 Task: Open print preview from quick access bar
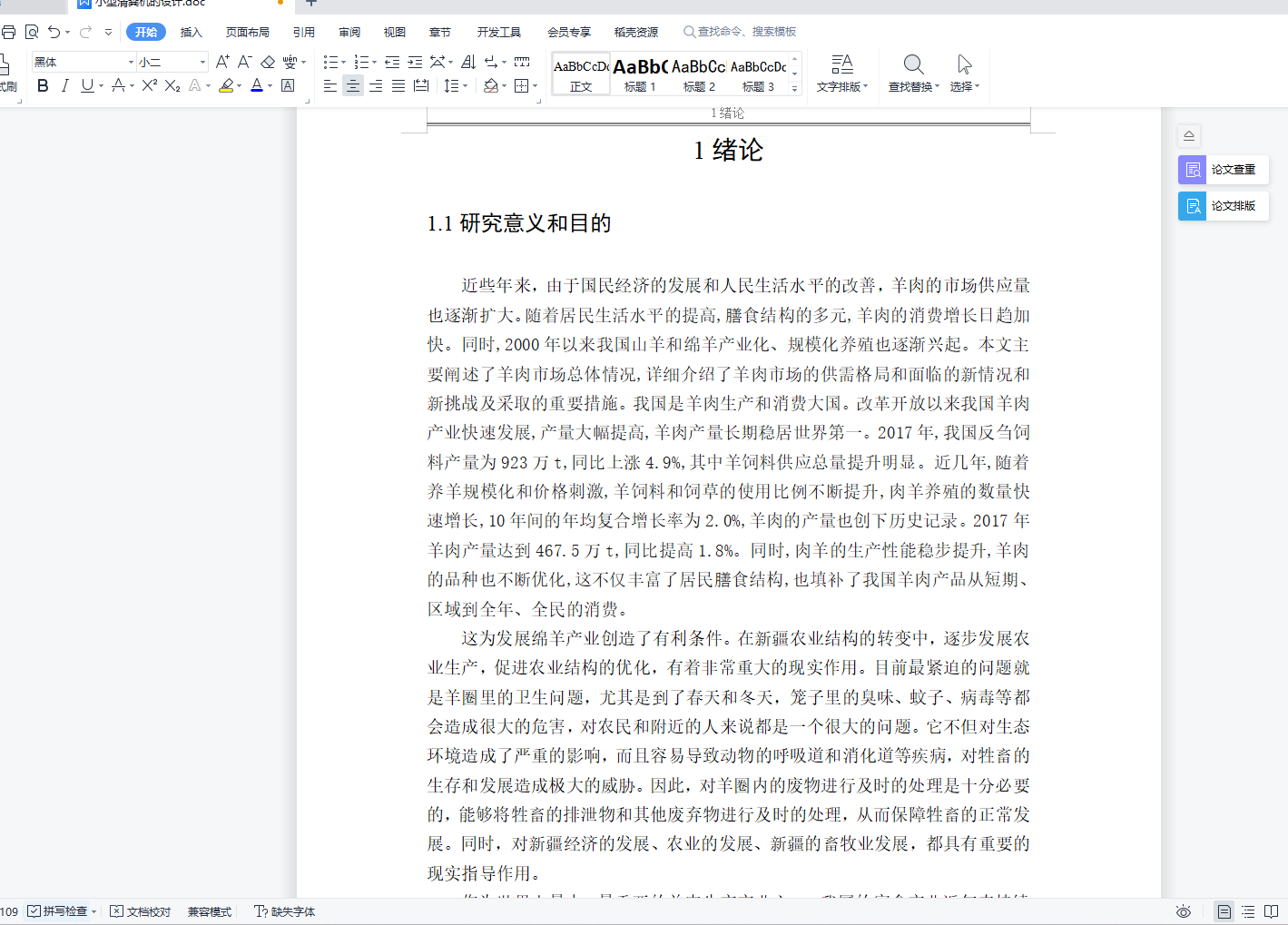coord(32,32)
